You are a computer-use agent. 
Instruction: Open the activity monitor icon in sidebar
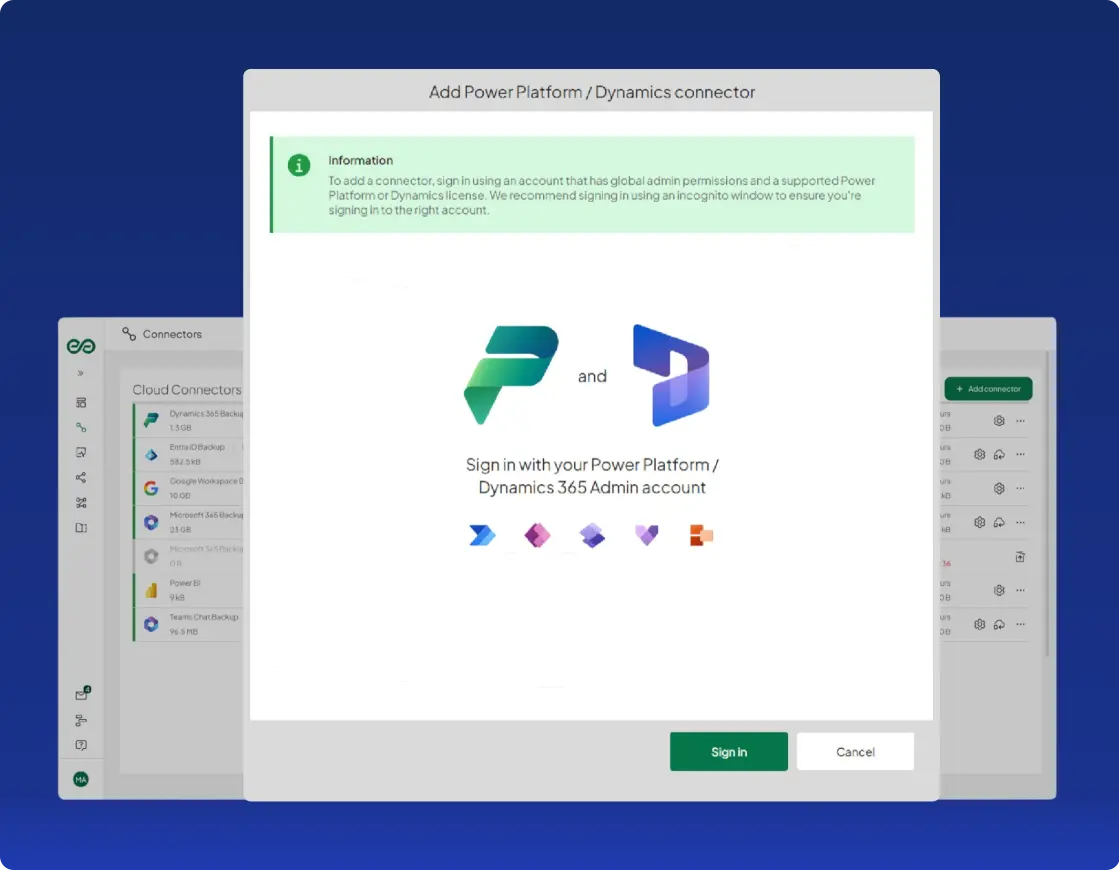[x=81, y=452]
